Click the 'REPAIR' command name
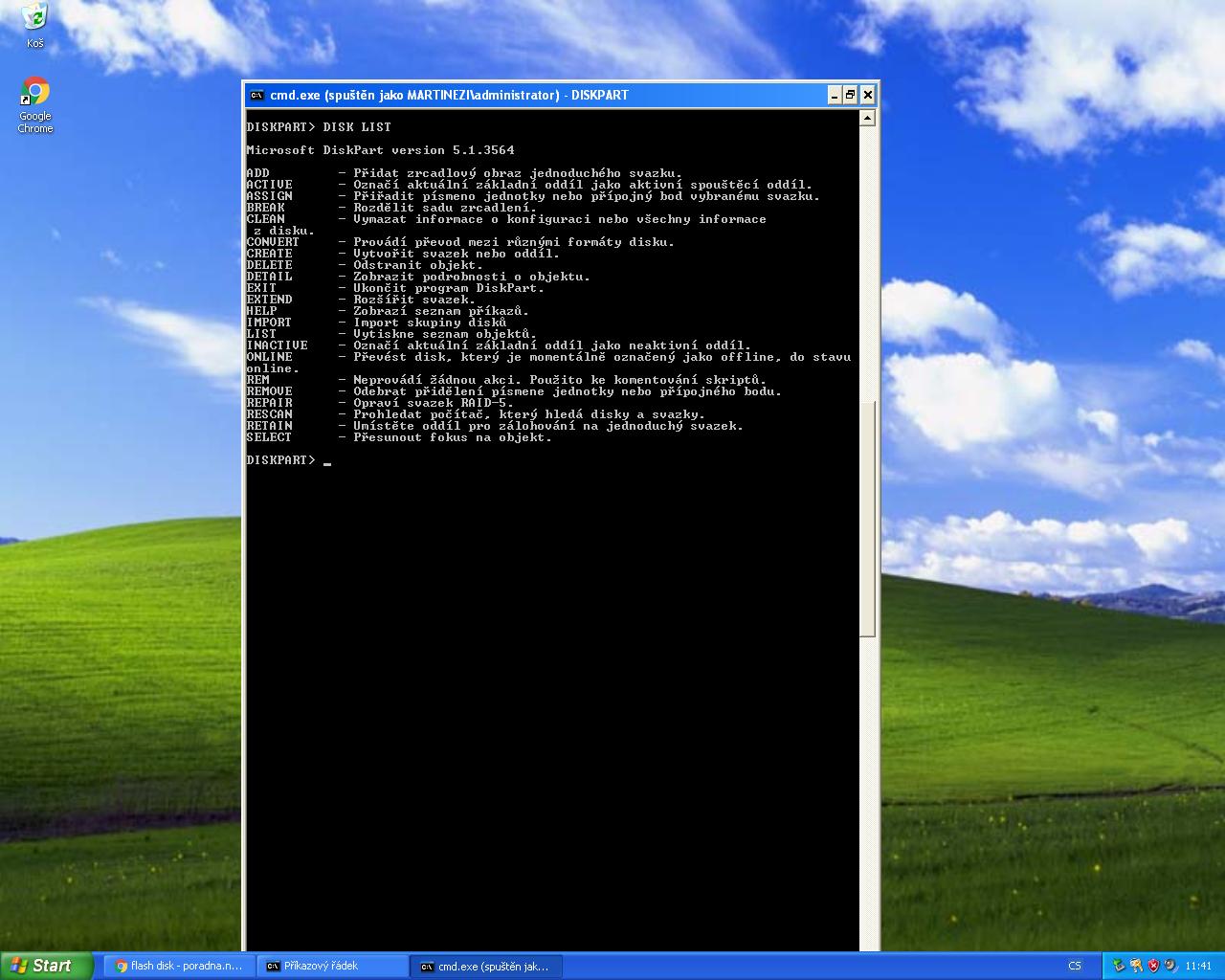Screen dimensions: 1225x980 pos(270,403)
